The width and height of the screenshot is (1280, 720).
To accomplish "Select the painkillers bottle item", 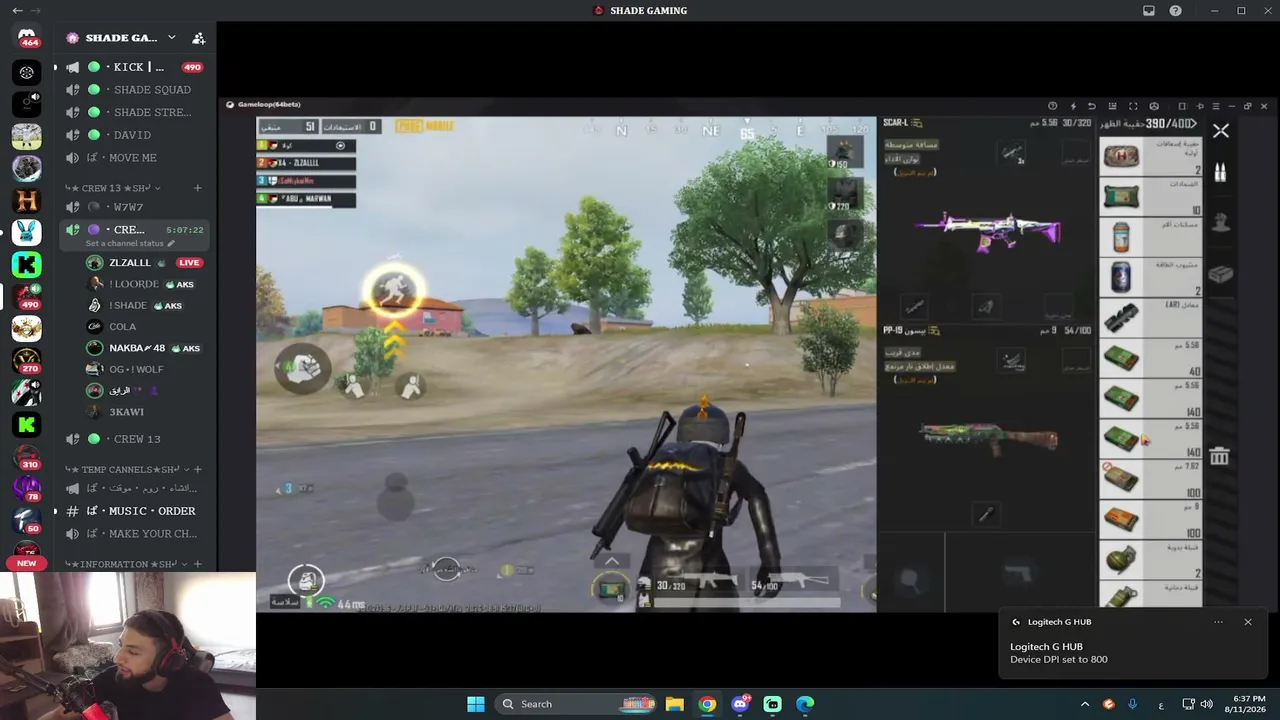I will (x=1150, y=237).
